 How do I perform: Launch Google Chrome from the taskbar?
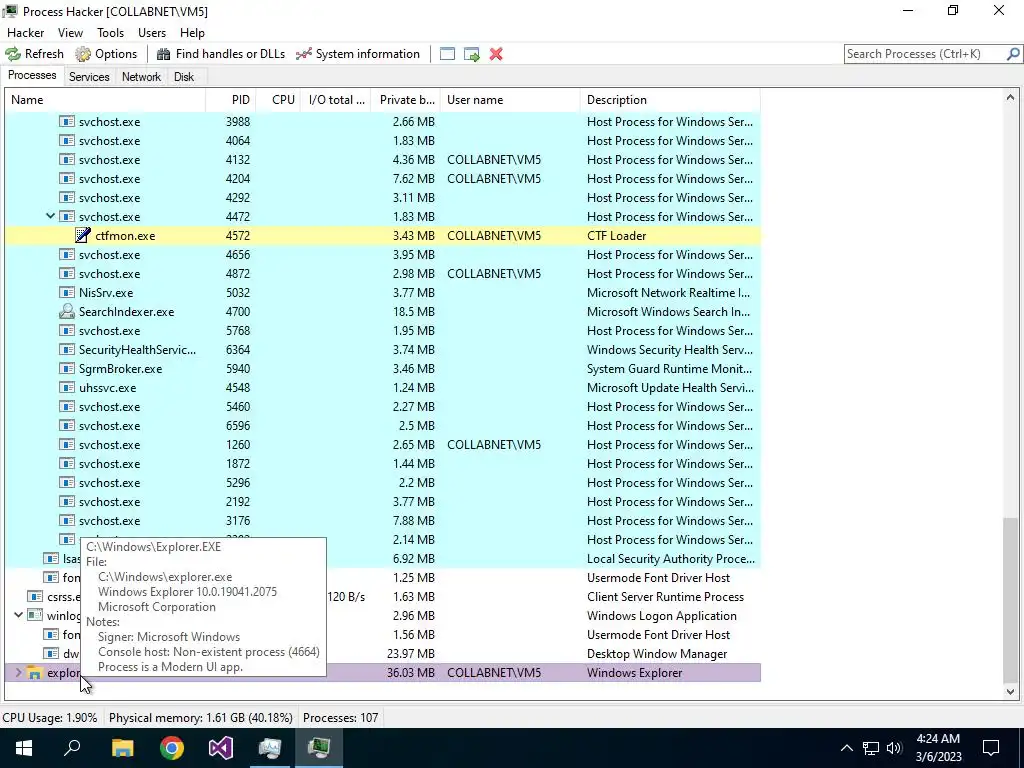pos(172,748)
